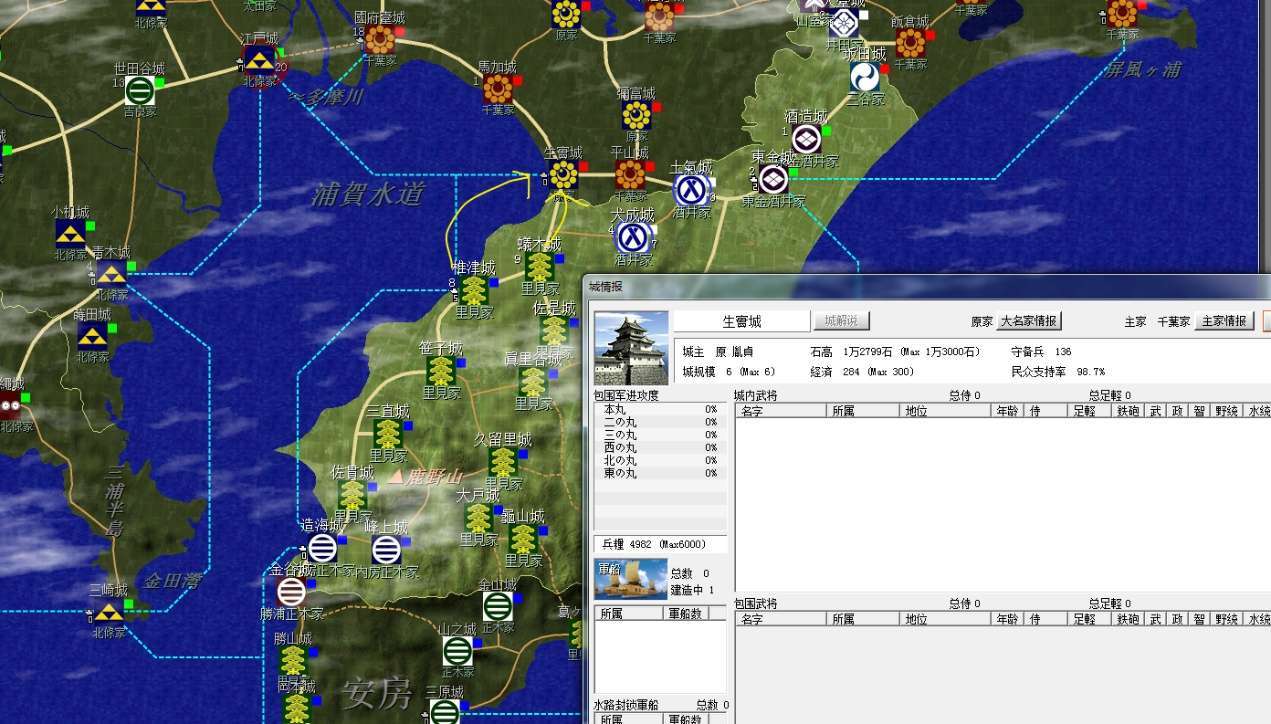The image size is (1271, 724).
Task: Select the 佐是城 castle crest icon
Action: click(x=554, y=330)
